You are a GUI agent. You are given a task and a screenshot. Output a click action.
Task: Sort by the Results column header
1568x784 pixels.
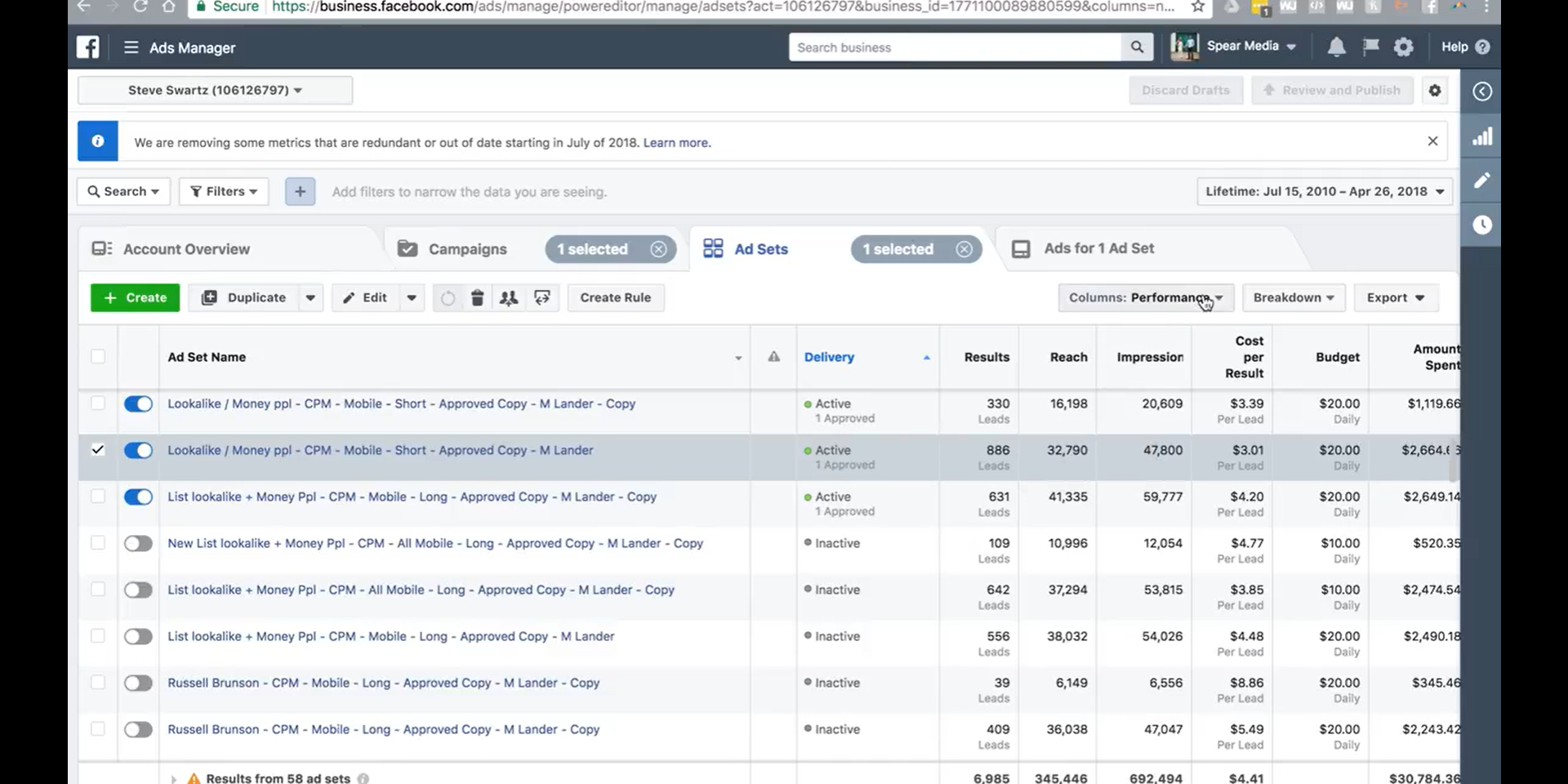tap(987, 357)
